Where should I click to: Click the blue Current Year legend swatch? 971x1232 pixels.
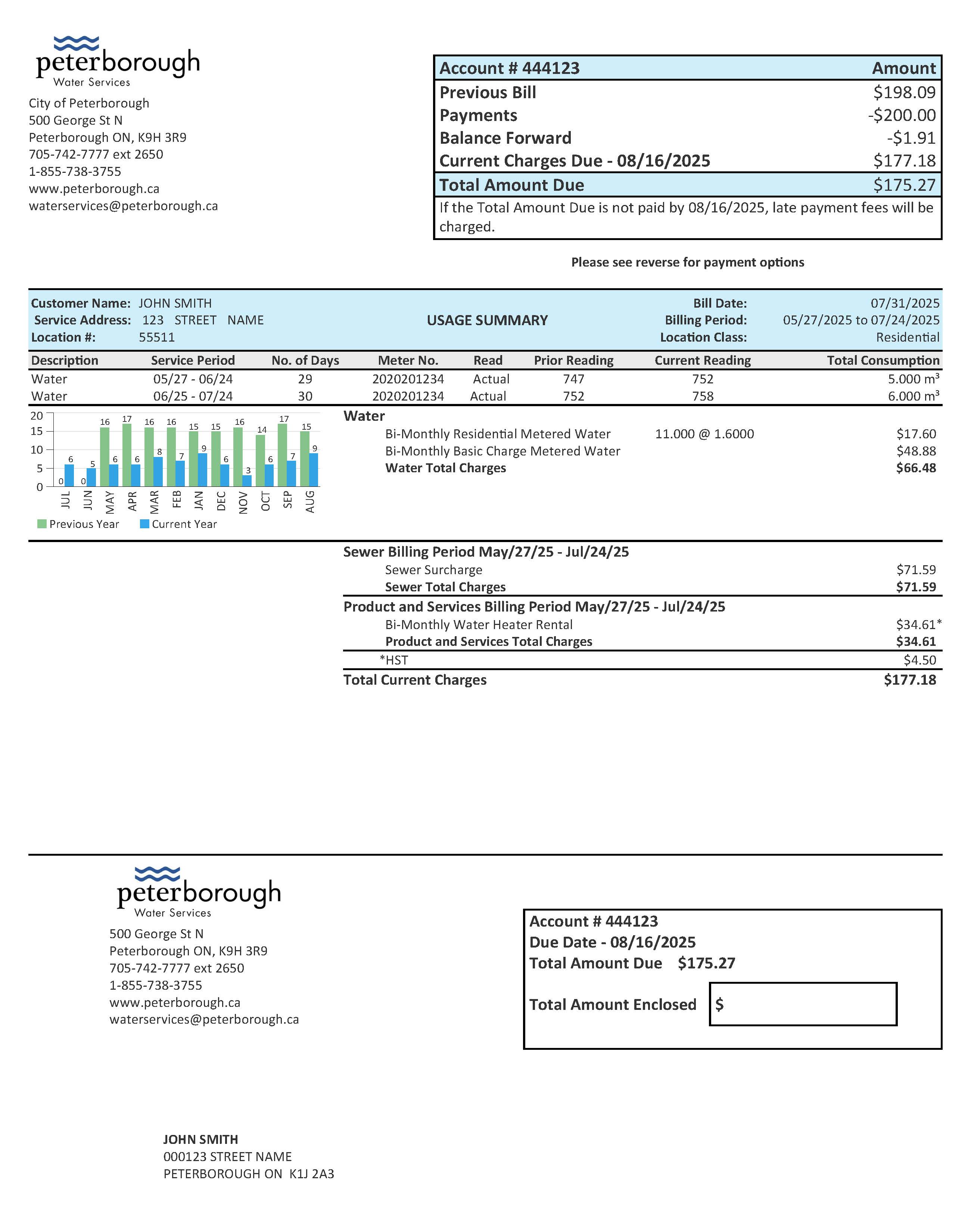point(144,524)
